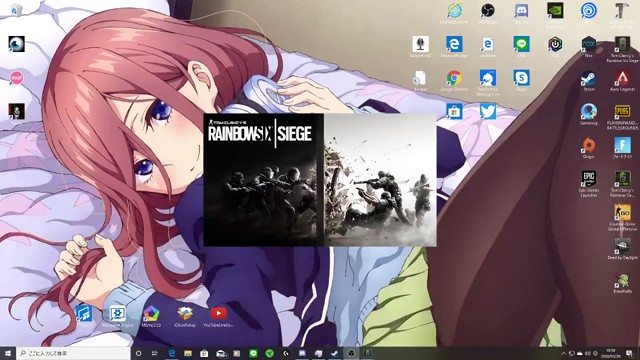
Task: Open Edge from the taskbar
Action: [x=171, y=353]
